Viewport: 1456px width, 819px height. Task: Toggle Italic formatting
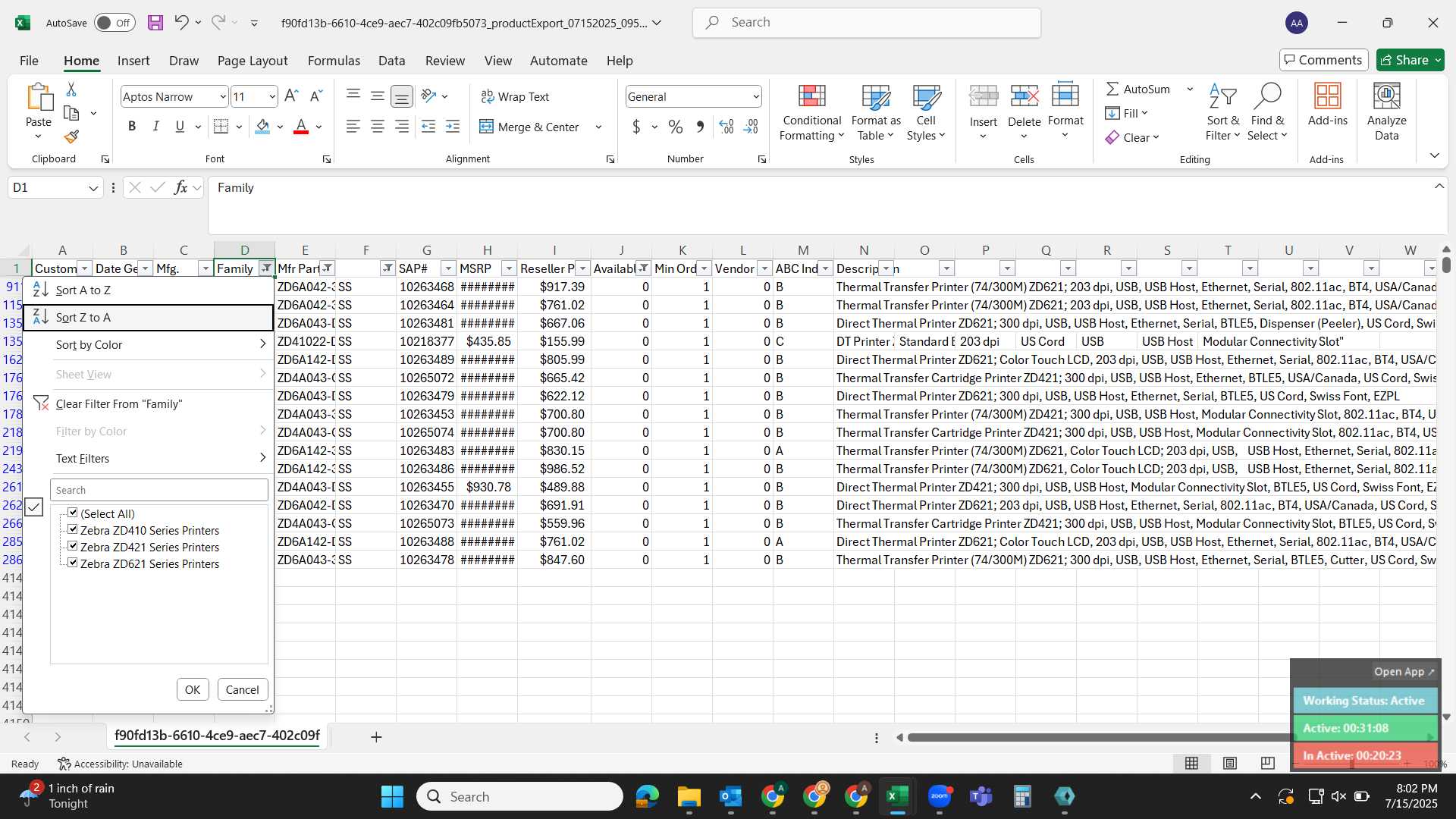click(155, 127)
